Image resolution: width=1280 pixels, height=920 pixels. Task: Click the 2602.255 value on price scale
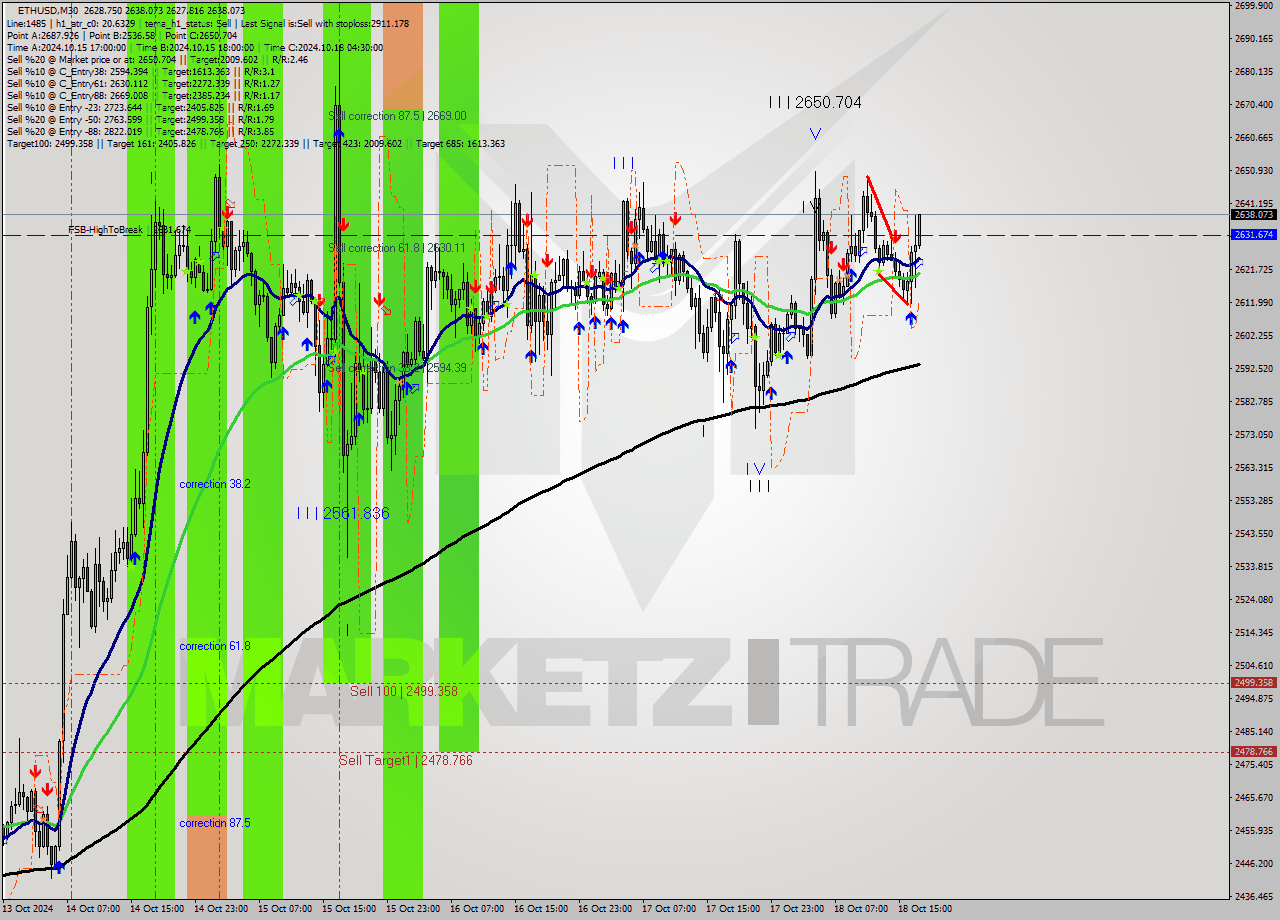coord(1253,335)
